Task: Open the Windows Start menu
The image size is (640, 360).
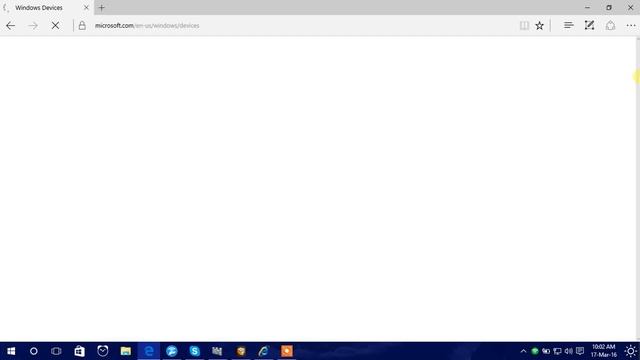Action: pyautogui.click(x=11, y=351)
